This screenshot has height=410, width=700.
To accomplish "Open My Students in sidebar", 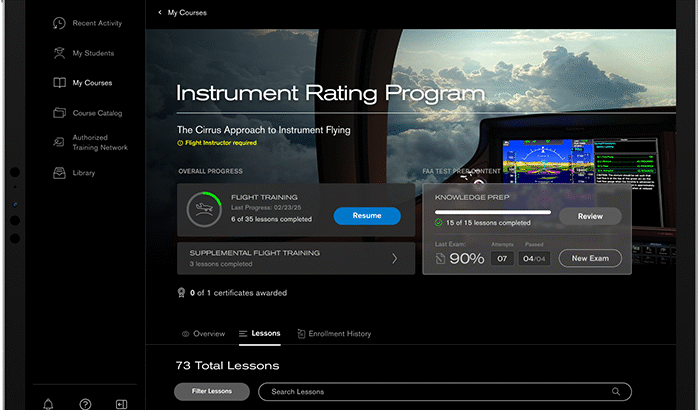I will [83, 53].
